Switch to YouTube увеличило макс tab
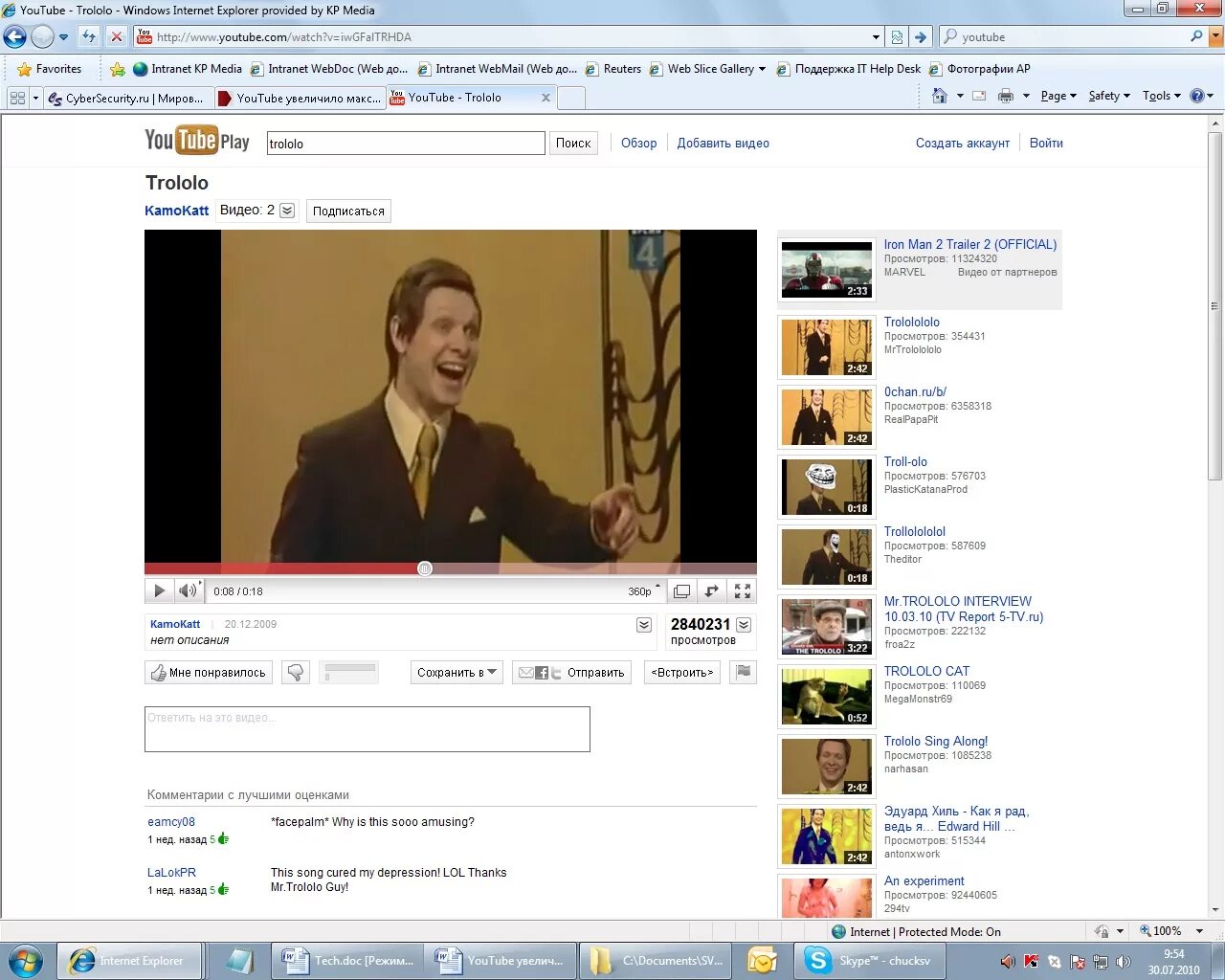1225x980 pixels. point(301,98)
